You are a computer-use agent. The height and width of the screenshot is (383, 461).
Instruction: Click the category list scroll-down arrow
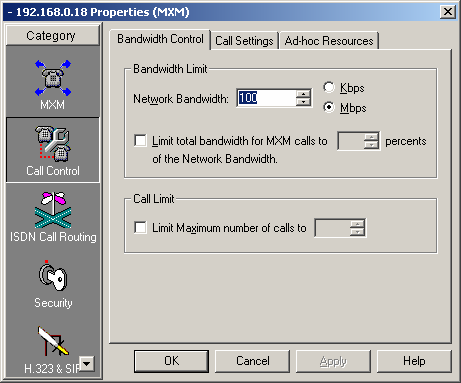(87, 363)
